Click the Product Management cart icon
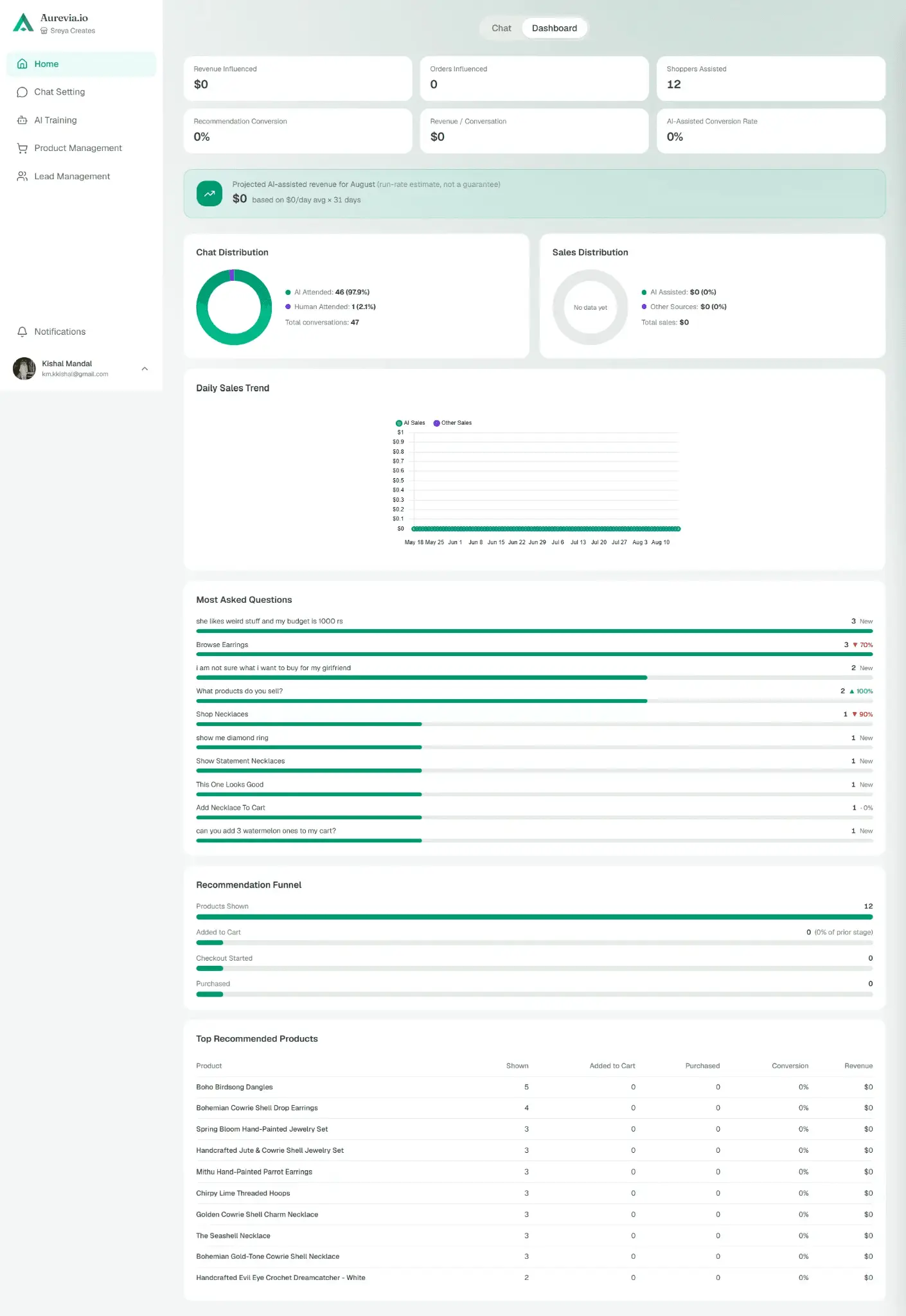 [22, 148]
